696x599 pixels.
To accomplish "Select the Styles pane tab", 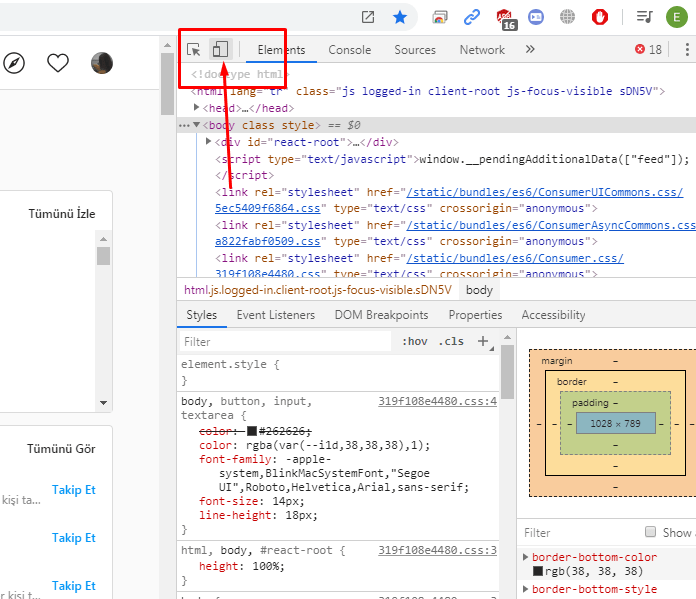I will [202, 315].
